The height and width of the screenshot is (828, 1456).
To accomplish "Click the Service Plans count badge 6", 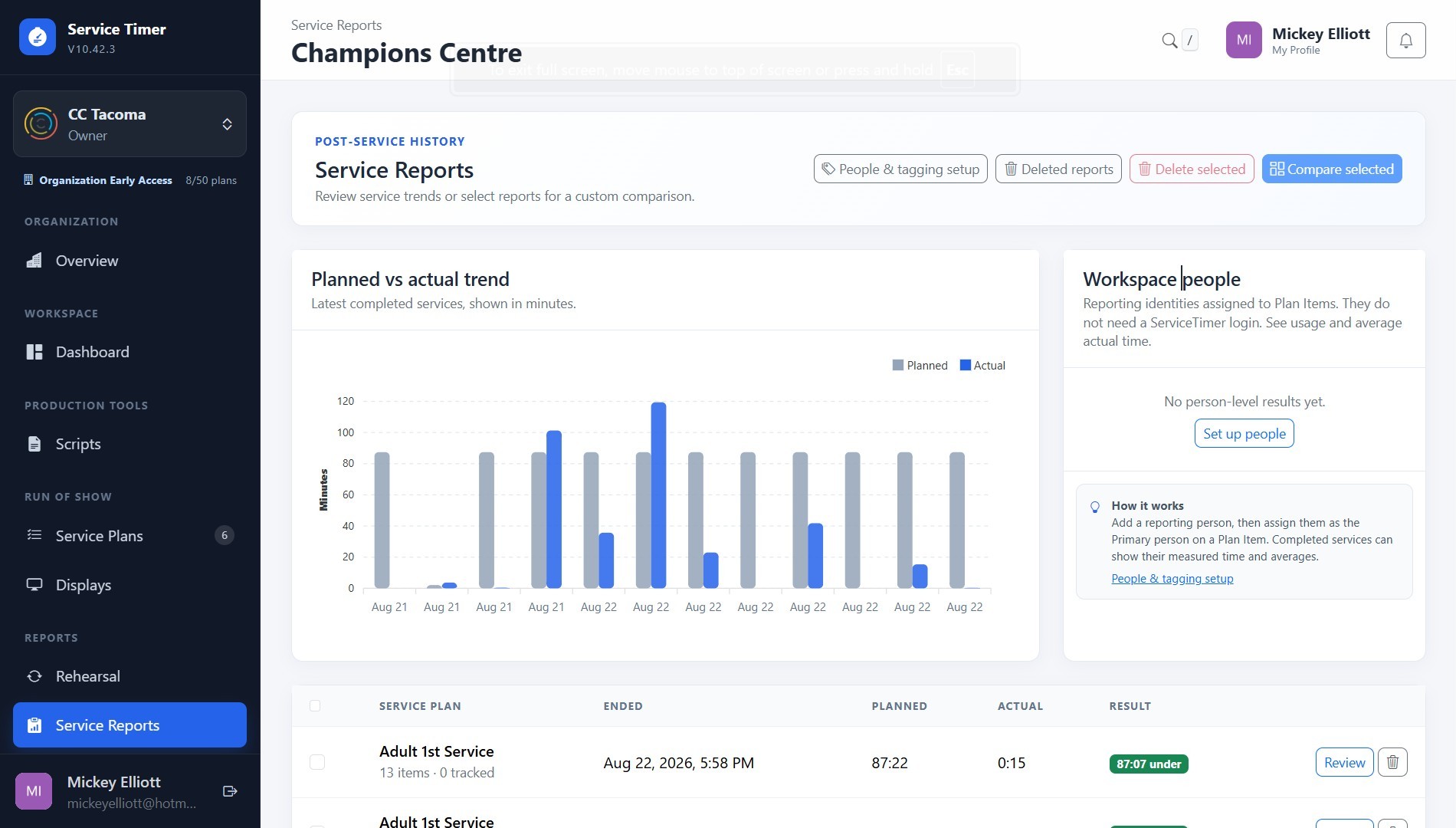I will point(225,535).
